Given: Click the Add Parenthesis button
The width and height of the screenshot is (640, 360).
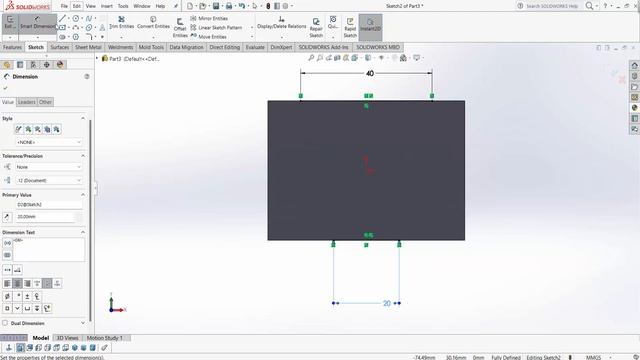Looking at the screenshot, I should point(7,243).
